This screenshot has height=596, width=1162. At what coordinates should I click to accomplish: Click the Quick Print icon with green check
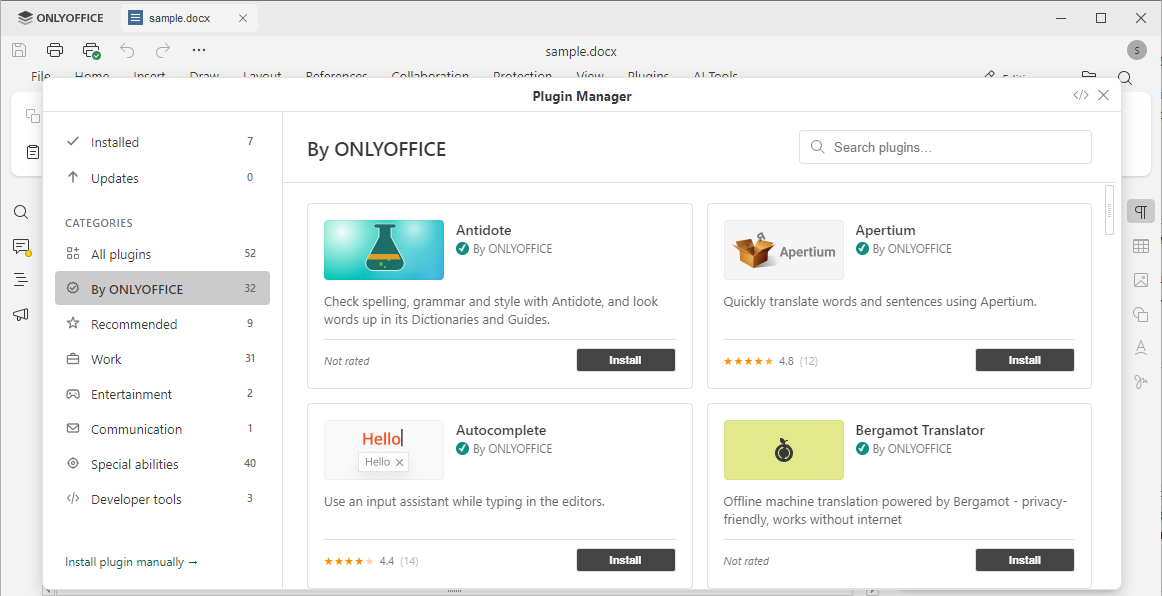(x=91, y=50)
